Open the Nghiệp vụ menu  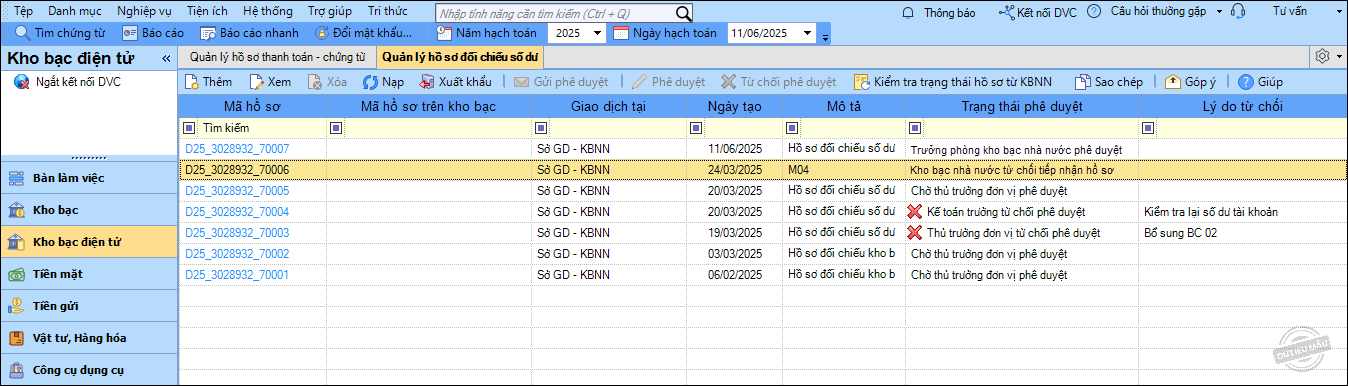point(146,11)
